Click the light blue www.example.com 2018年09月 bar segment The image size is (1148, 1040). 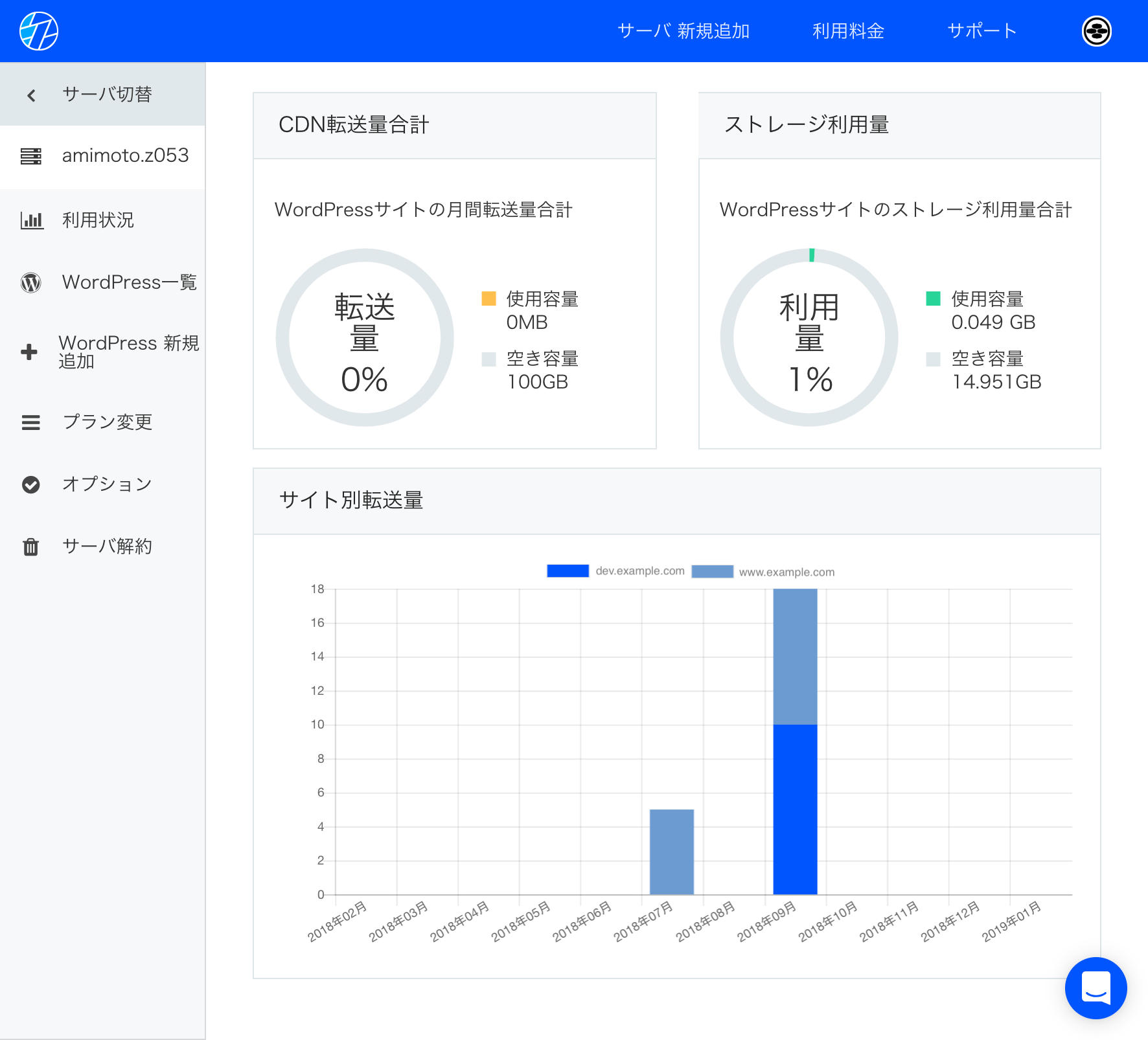pos(795,657)
